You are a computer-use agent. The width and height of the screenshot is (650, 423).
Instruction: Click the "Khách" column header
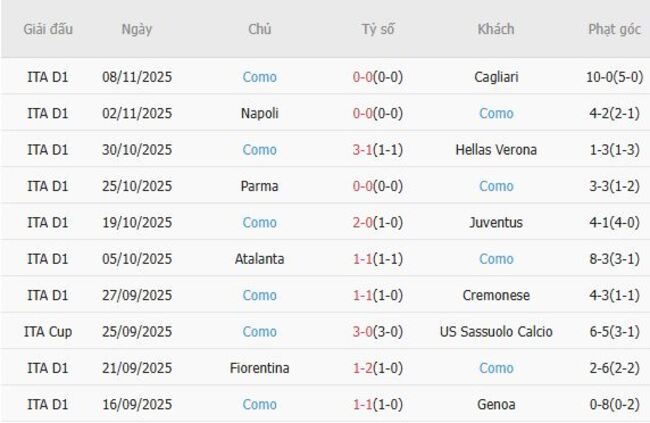click(x=496, y=29)
